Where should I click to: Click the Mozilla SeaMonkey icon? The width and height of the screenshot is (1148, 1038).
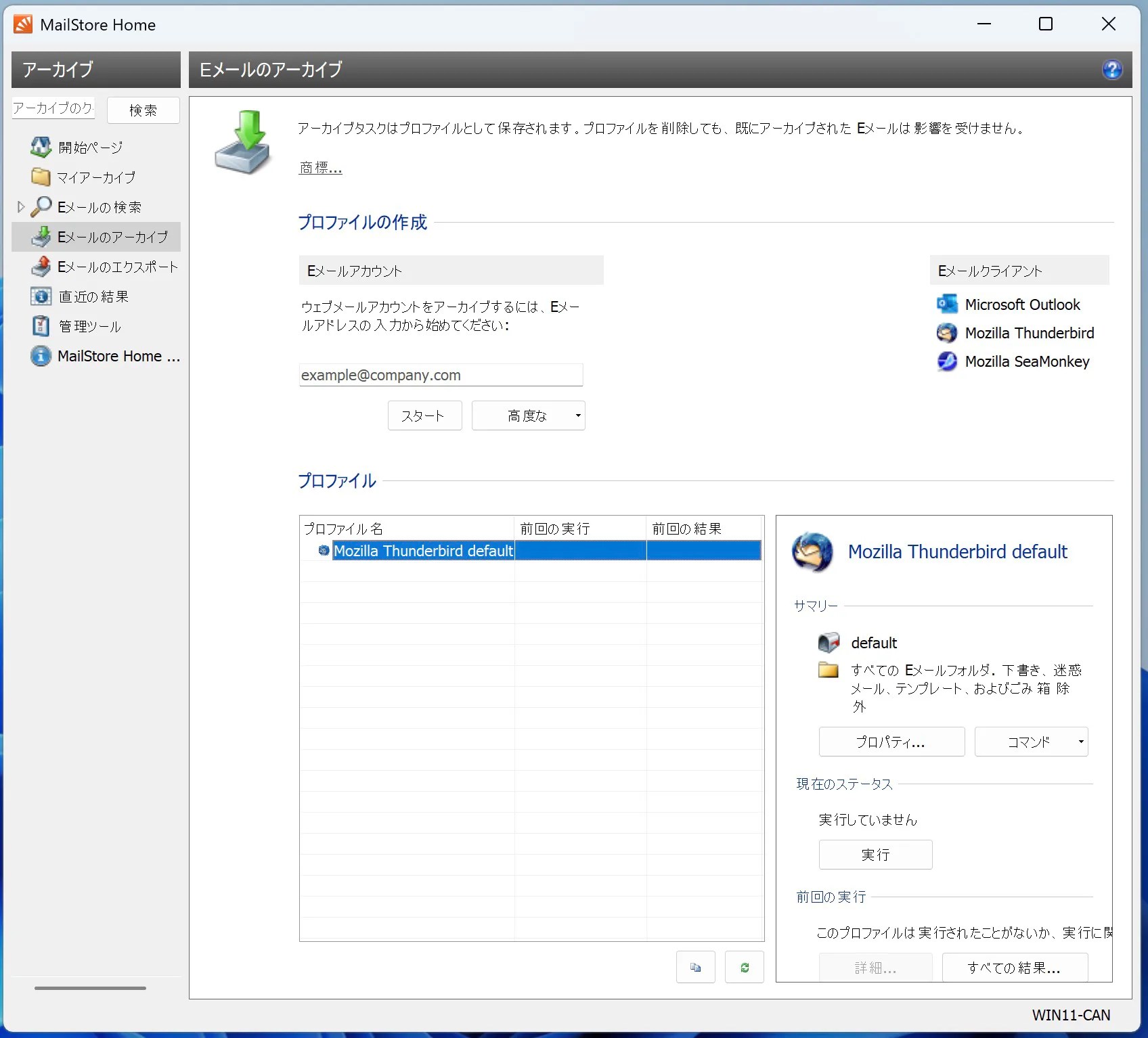coord(947,361)
